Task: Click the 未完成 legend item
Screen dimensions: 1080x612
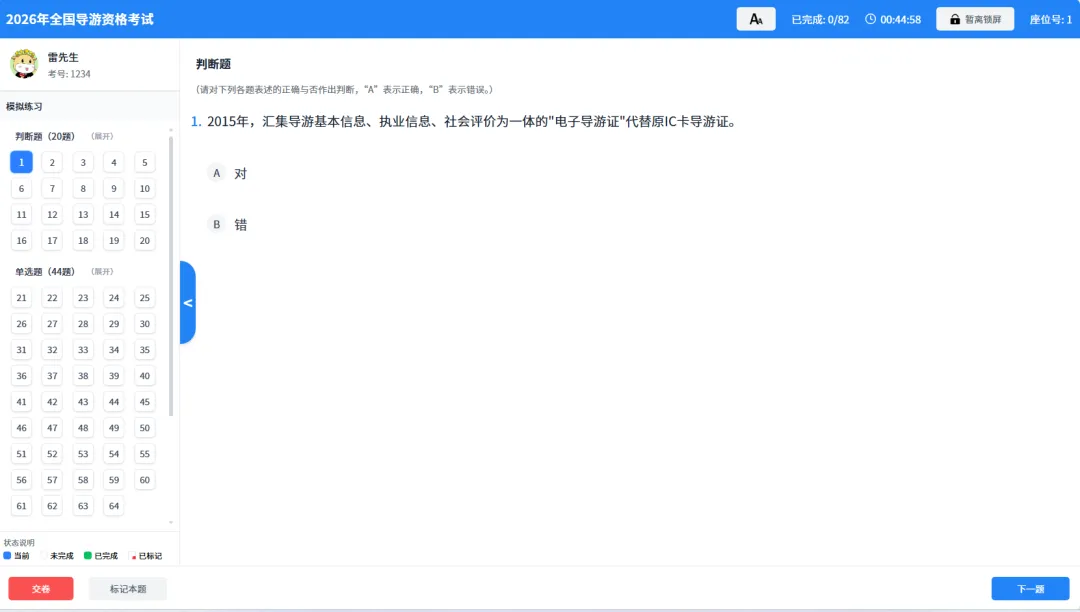Action: pyautogui.click(x=57, y=556)
